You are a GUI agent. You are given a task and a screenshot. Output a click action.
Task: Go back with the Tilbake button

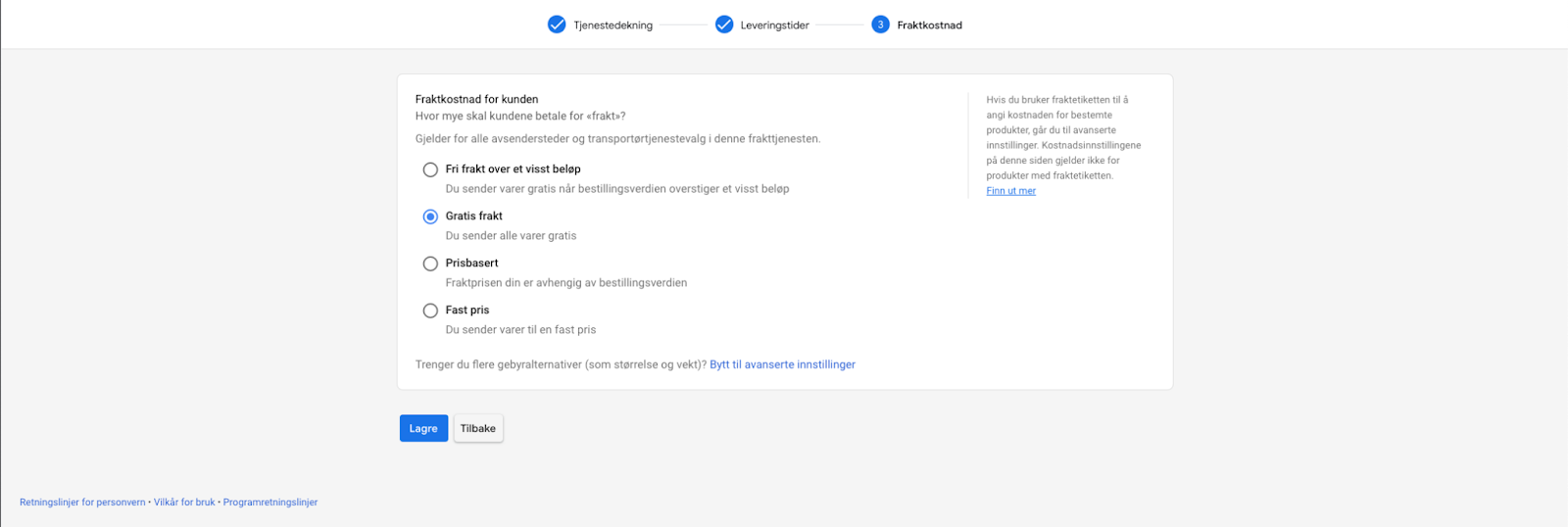click(x=478, y=428)
